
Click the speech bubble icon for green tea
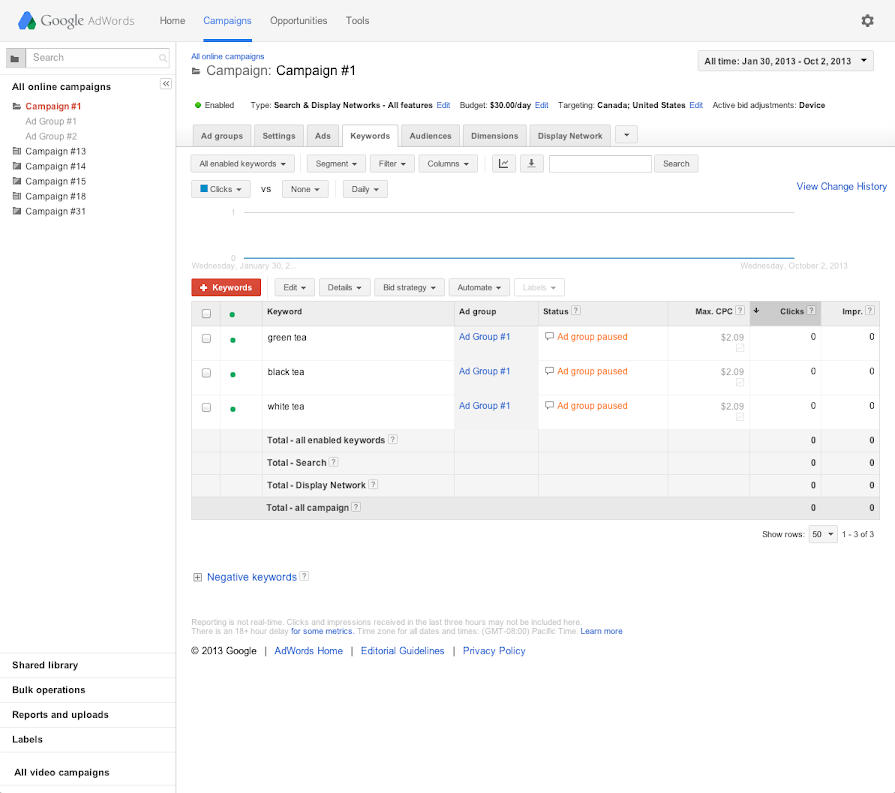(x=549, y=337)
